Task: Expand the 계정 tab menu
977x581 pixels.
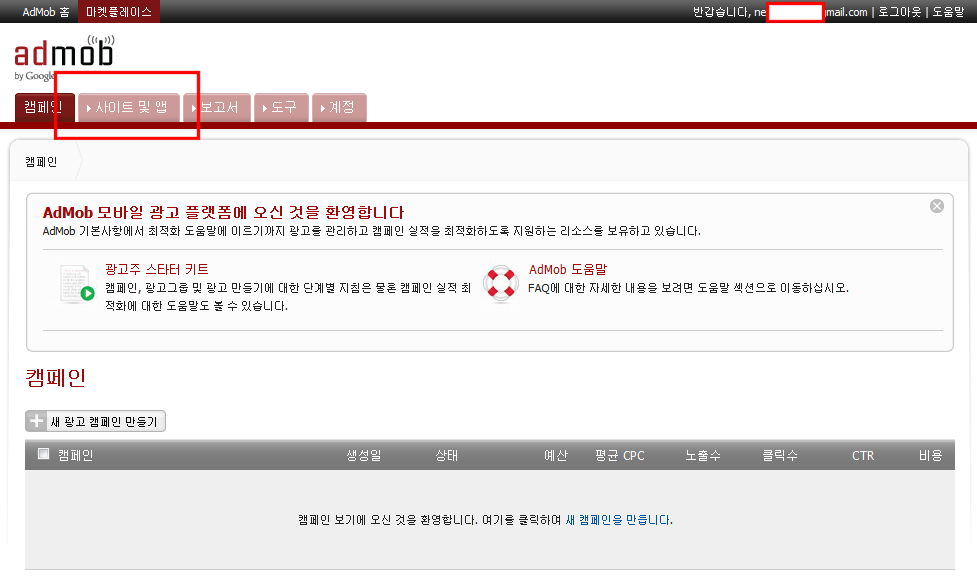Action: pos(340,107)
